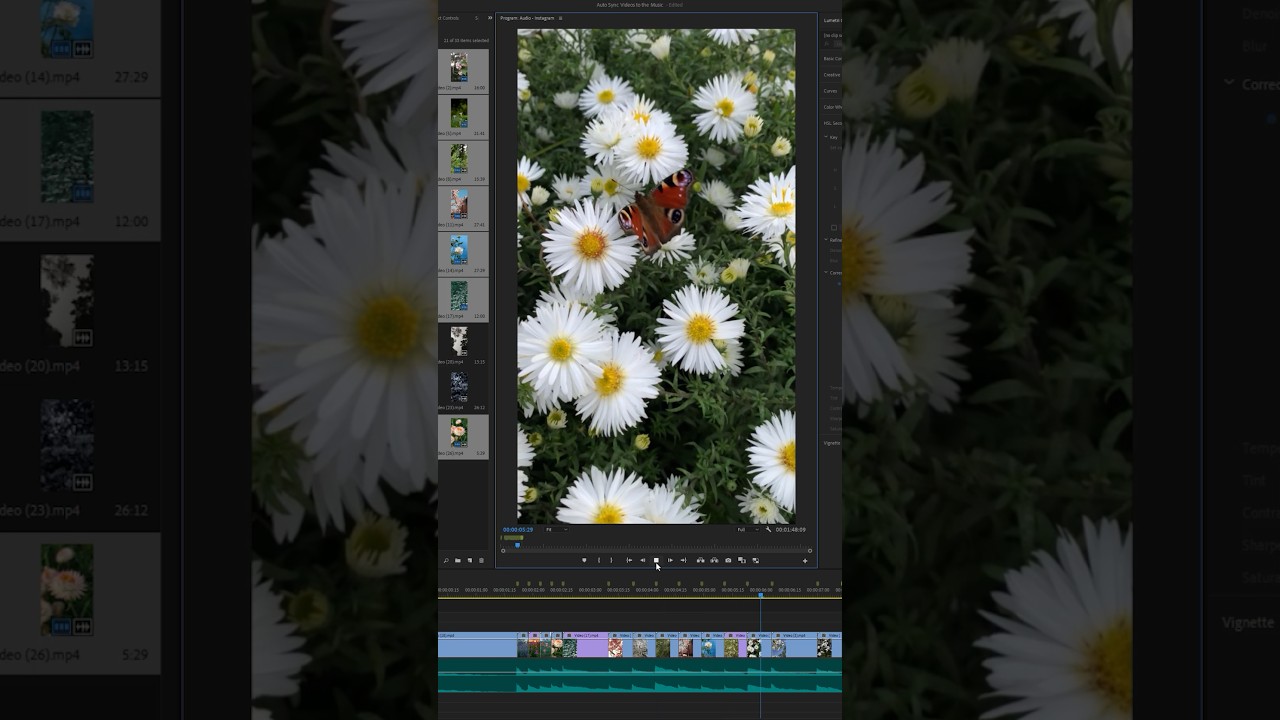The width and height of the screenshot is (1280, 720).
Task: Step forward one frame
Action: 670,560
